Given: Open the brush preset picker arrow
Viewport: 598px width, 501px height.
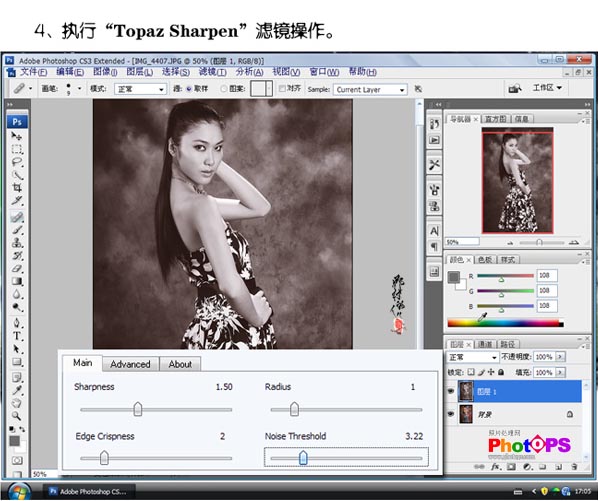Looking at the screenshot, I should (79, 88).
